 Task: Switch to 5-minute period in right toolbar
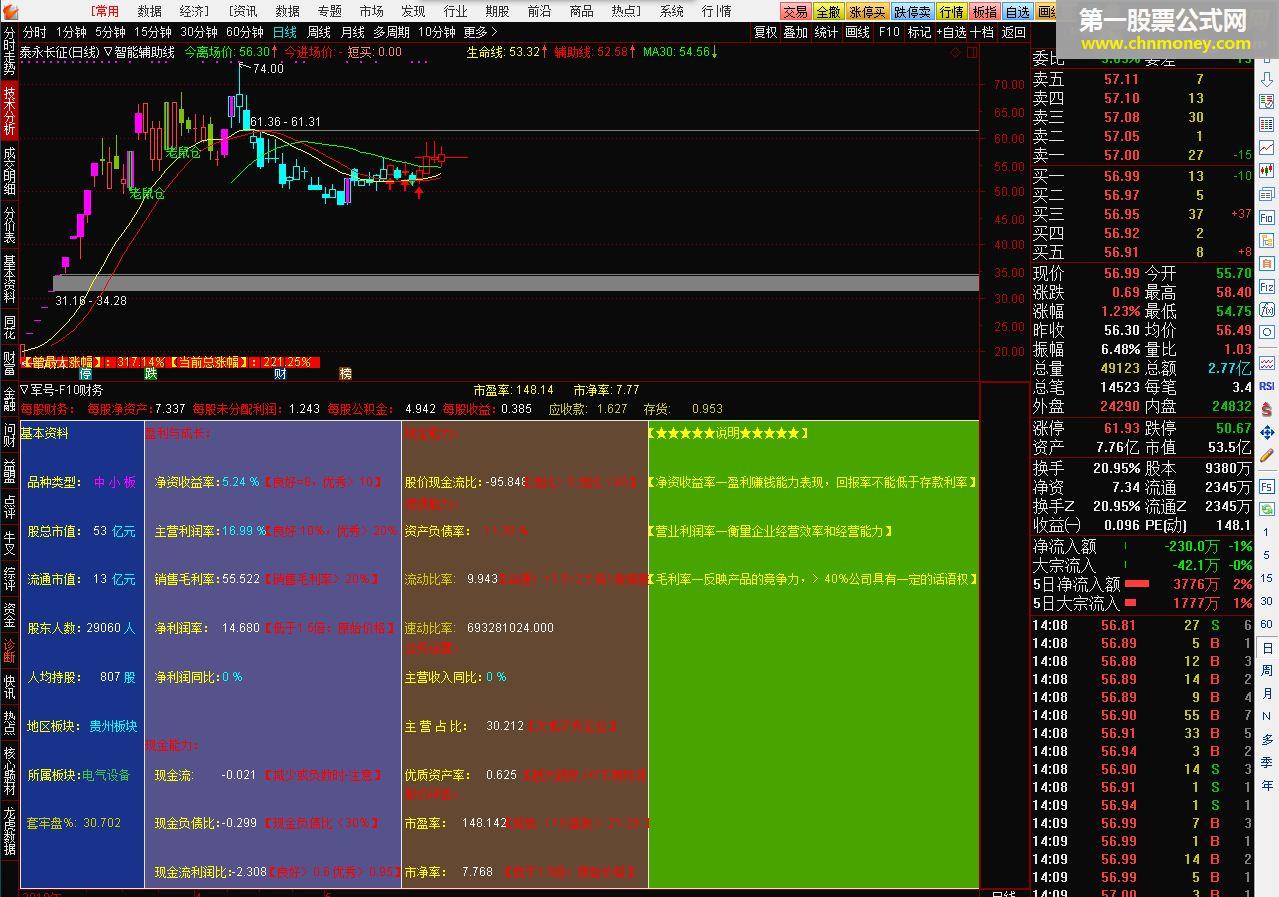click(x=1267, y=555)
